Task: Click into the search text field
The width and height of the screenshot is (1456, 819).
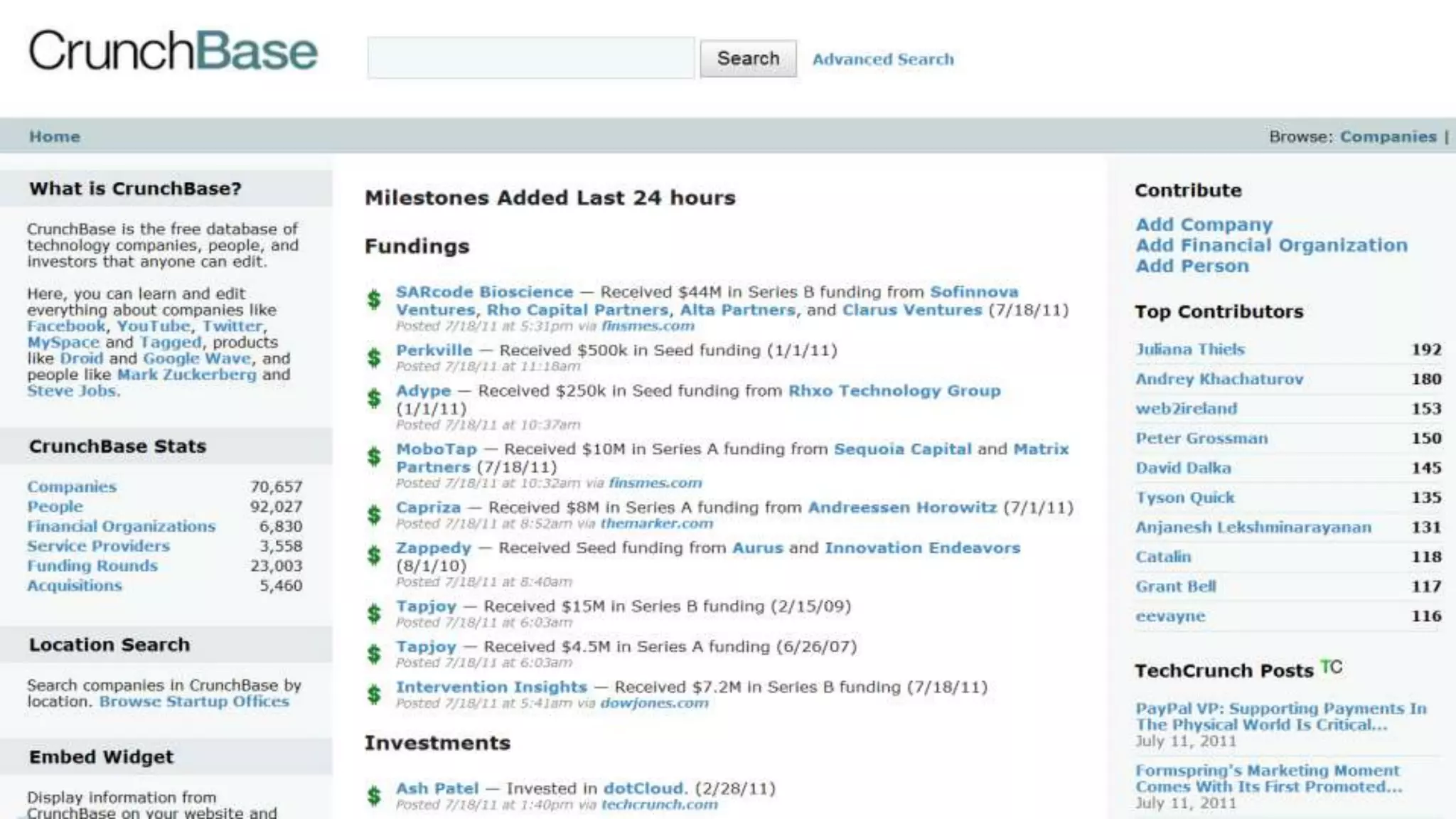Action: pyautogui.click(x=530, y=58)
